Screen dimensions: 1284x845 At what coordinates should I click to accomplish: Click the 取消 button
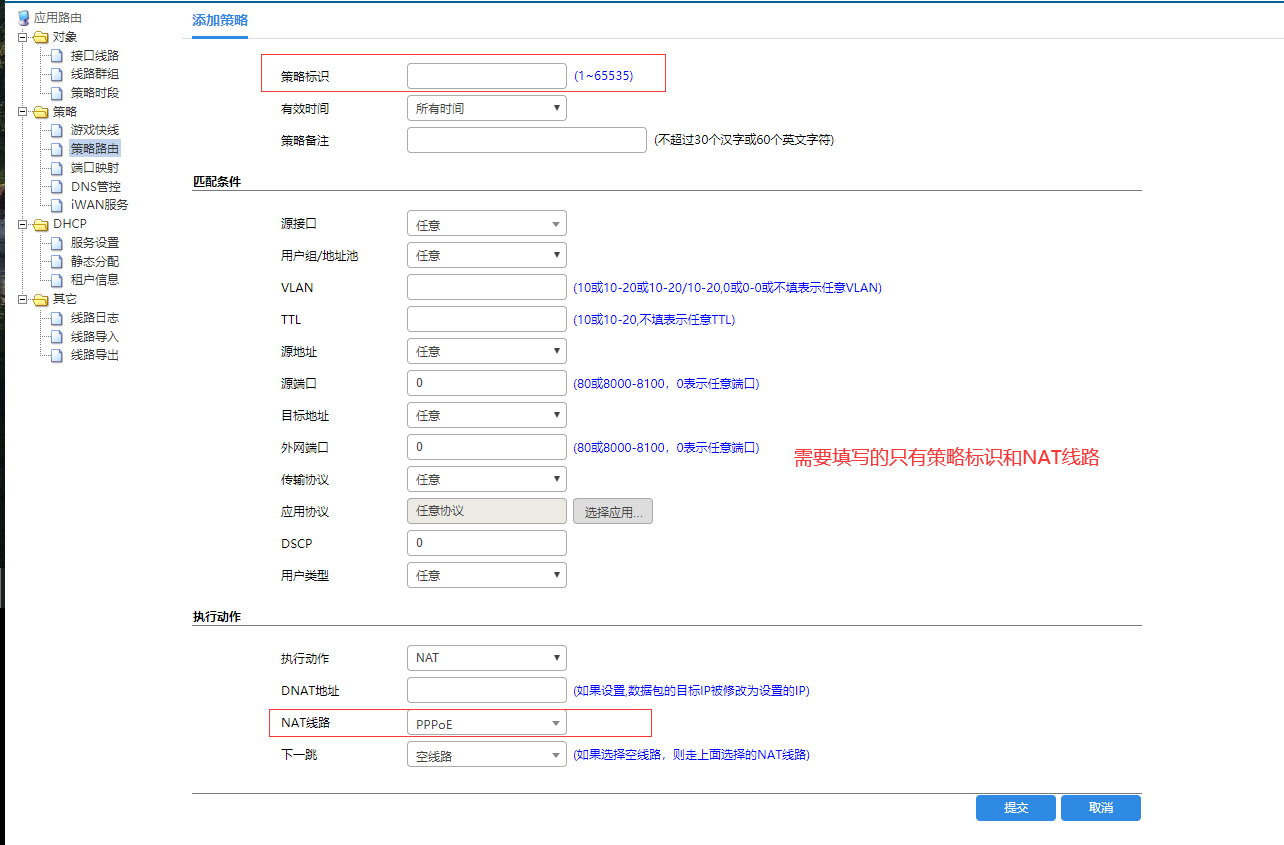(x=1101, y=808)
